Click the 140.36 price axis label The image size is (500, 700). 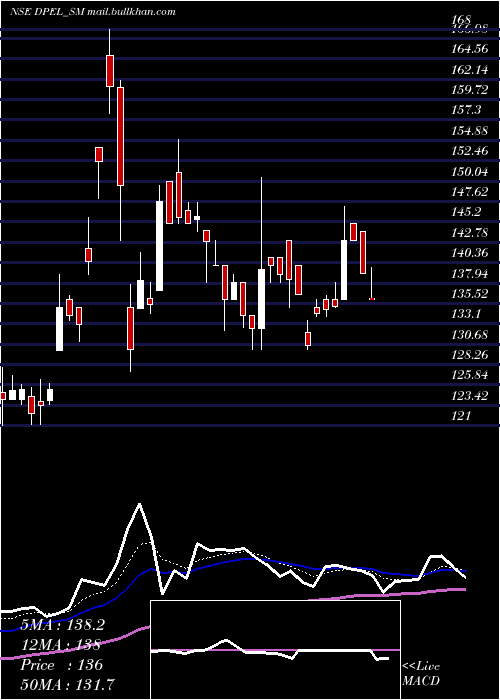click(x=470, y=253)
